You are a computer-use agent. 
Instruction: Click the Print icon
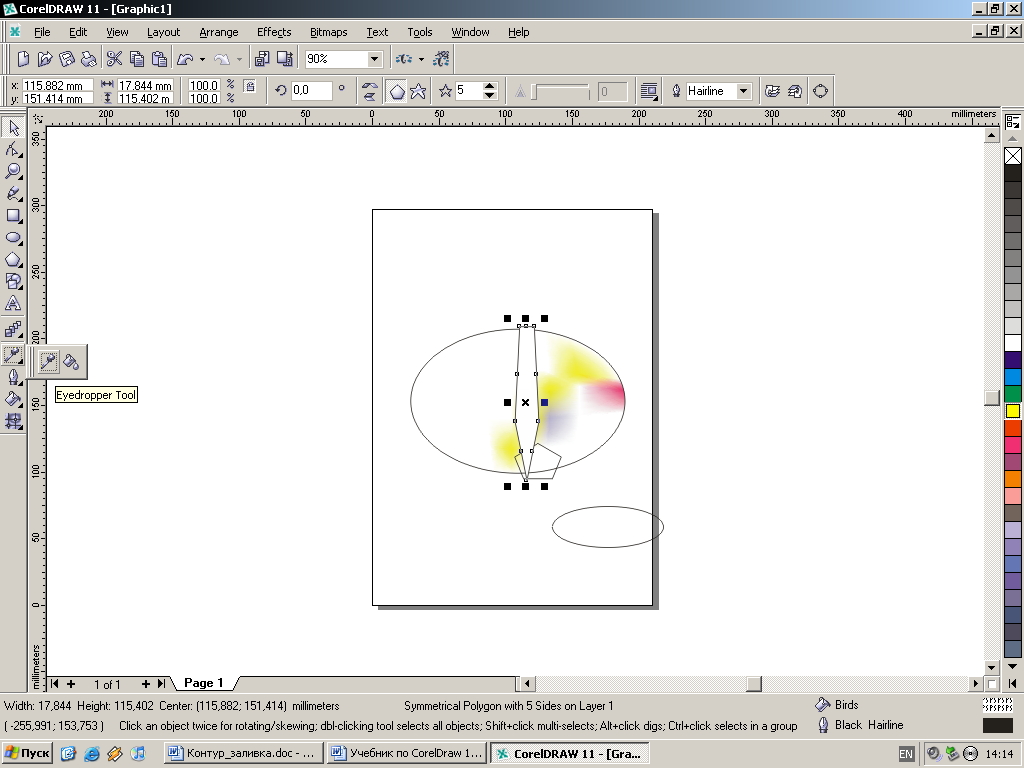pyautogui.click(x=88, y=59)
